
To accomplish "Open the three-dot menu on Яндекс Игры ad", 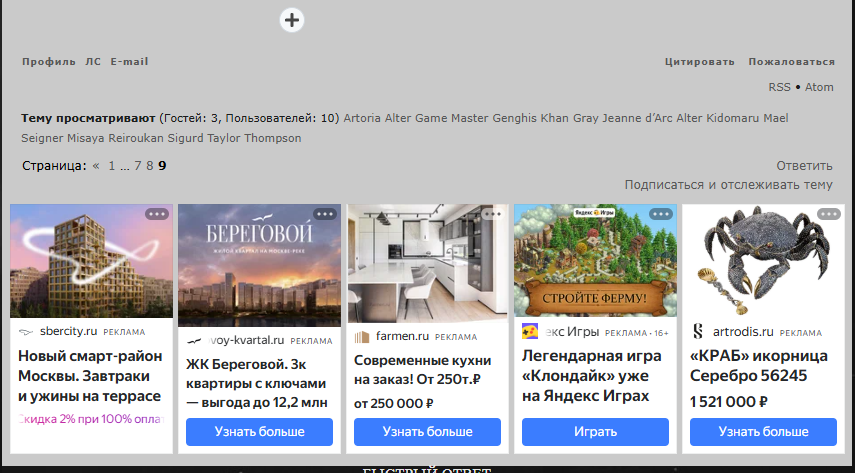I will click(661, 214).
